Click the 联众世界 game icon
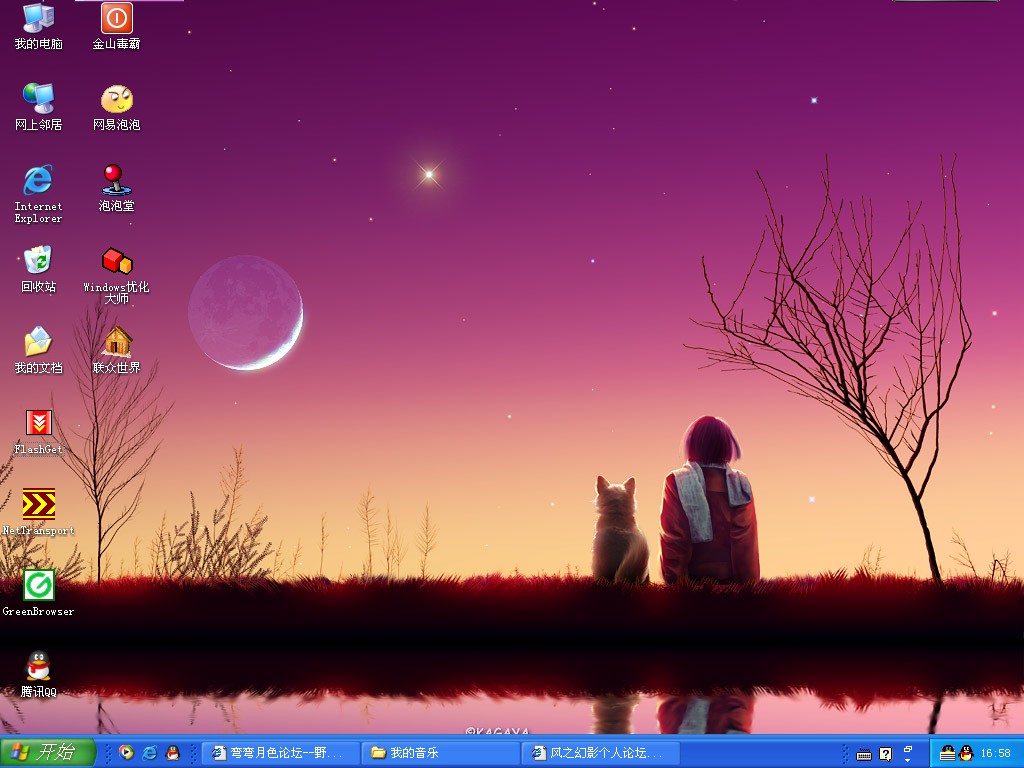 (117, 342)
